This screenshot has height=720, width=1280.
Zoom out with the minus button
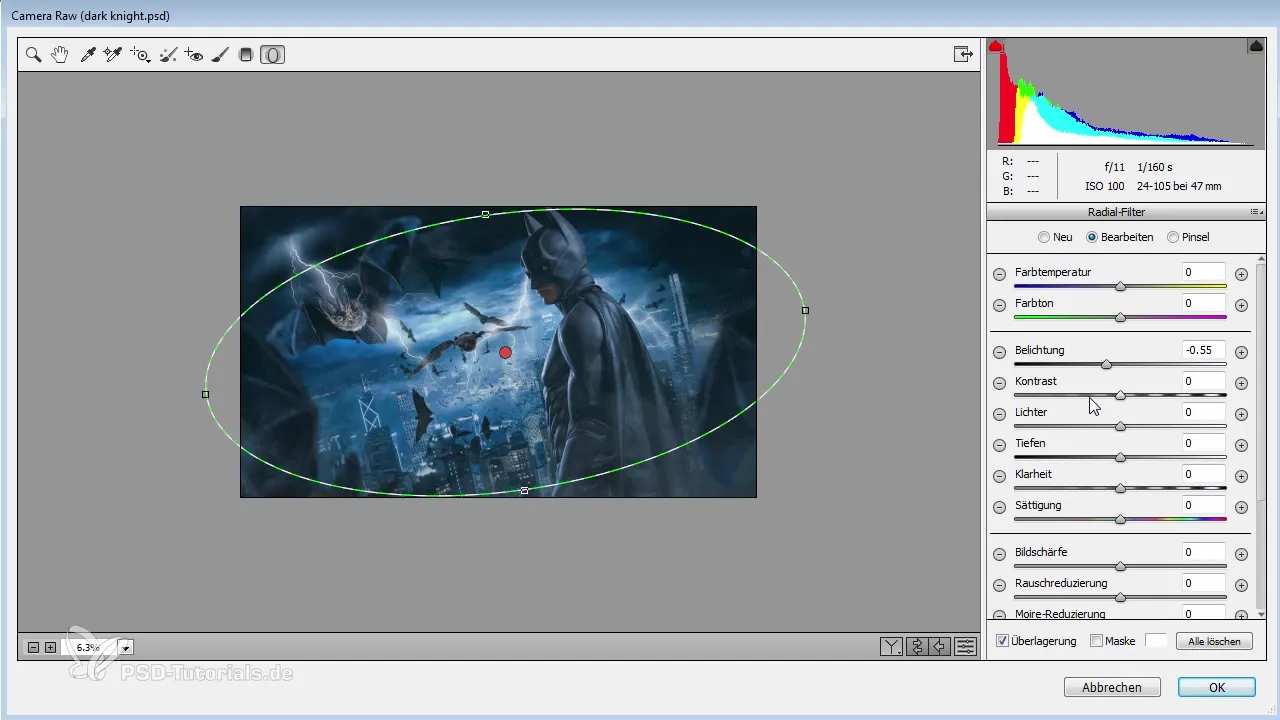[x=33, y=647]
